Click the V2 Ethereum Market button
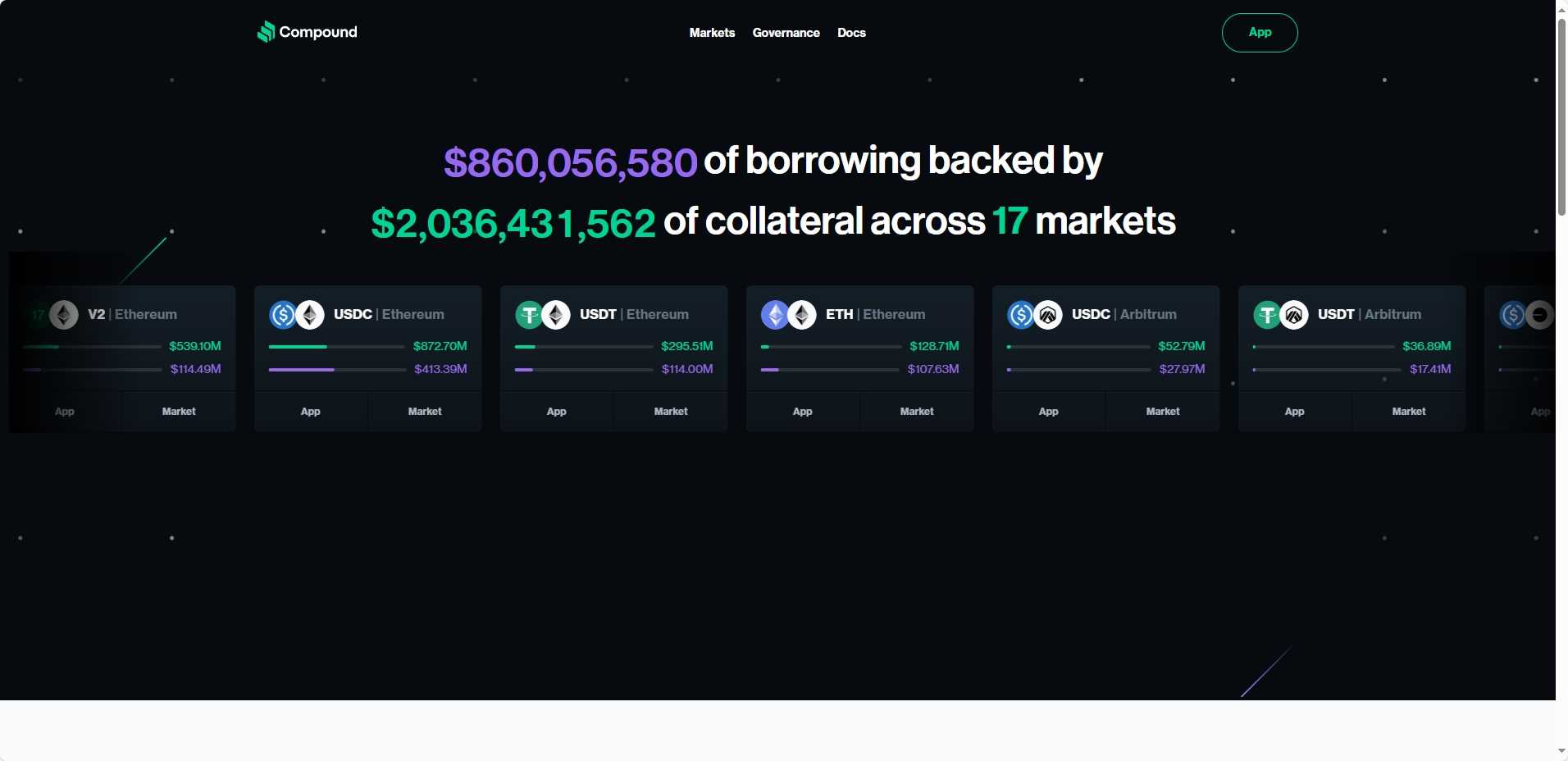 179,412
